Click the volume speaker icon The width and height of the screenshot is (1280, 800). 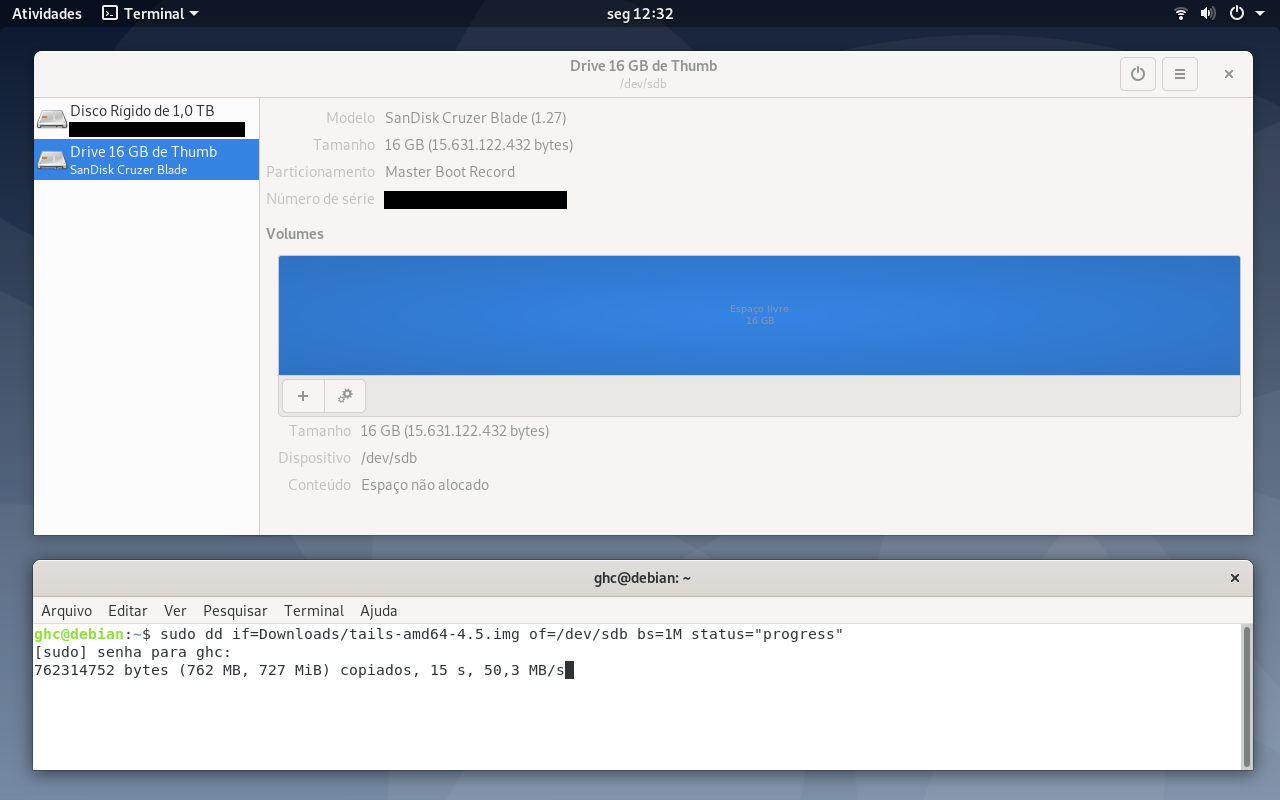point(1207,13)
